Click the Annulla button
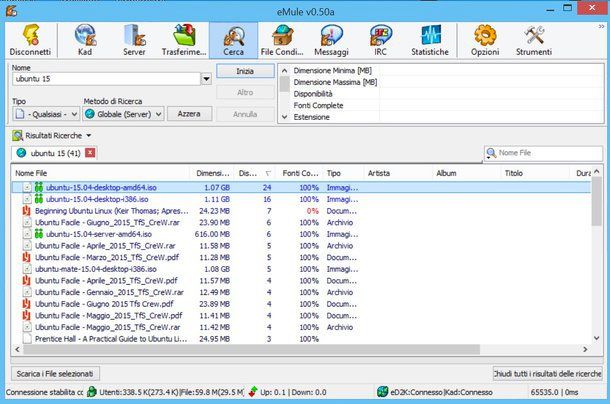This screenshot has width=610, height=404. (x=245, y=114)
